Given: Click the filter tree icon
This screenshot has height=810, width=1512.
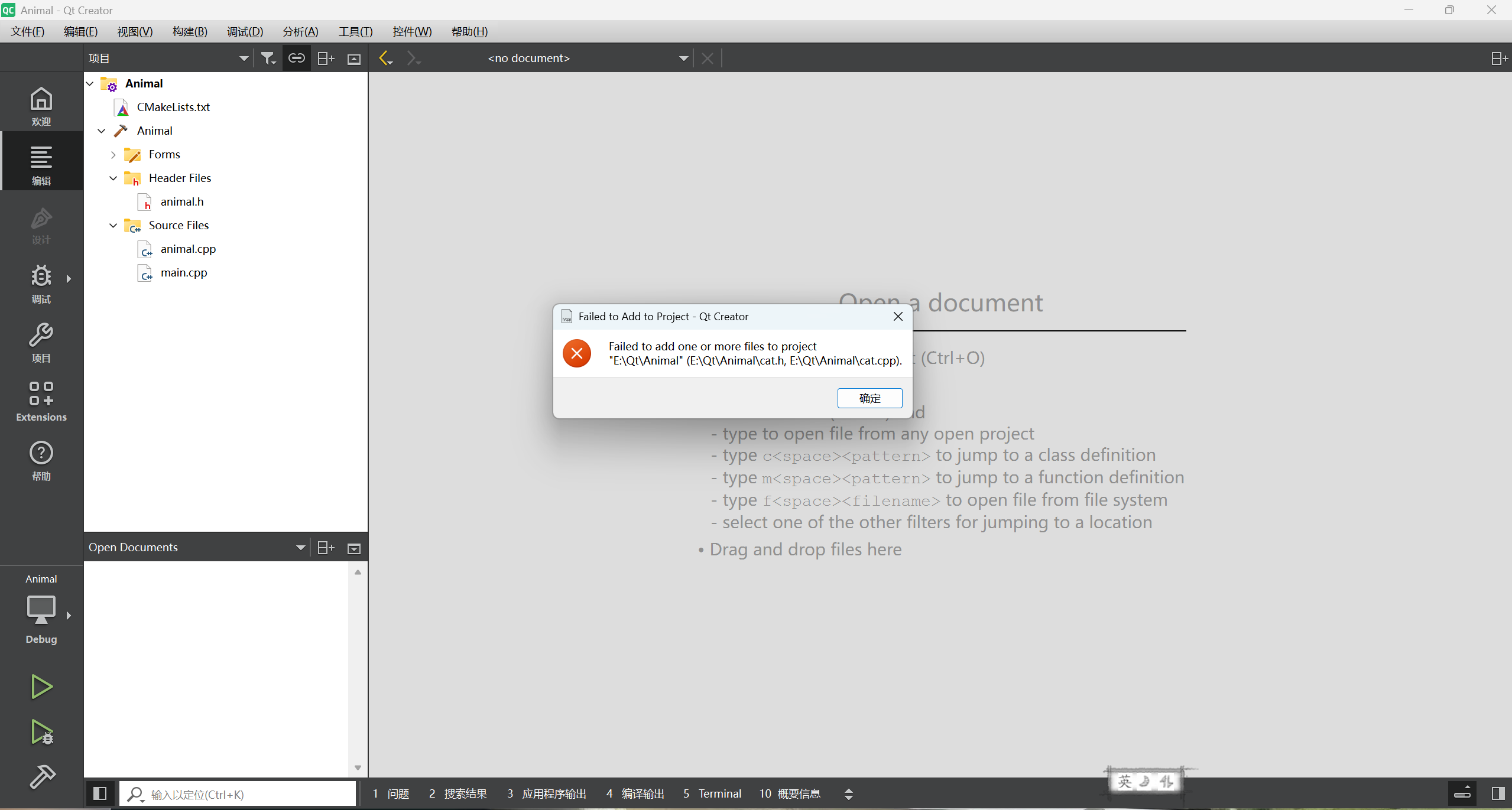Looking at the screenshot, I should [x=268, y=58].
